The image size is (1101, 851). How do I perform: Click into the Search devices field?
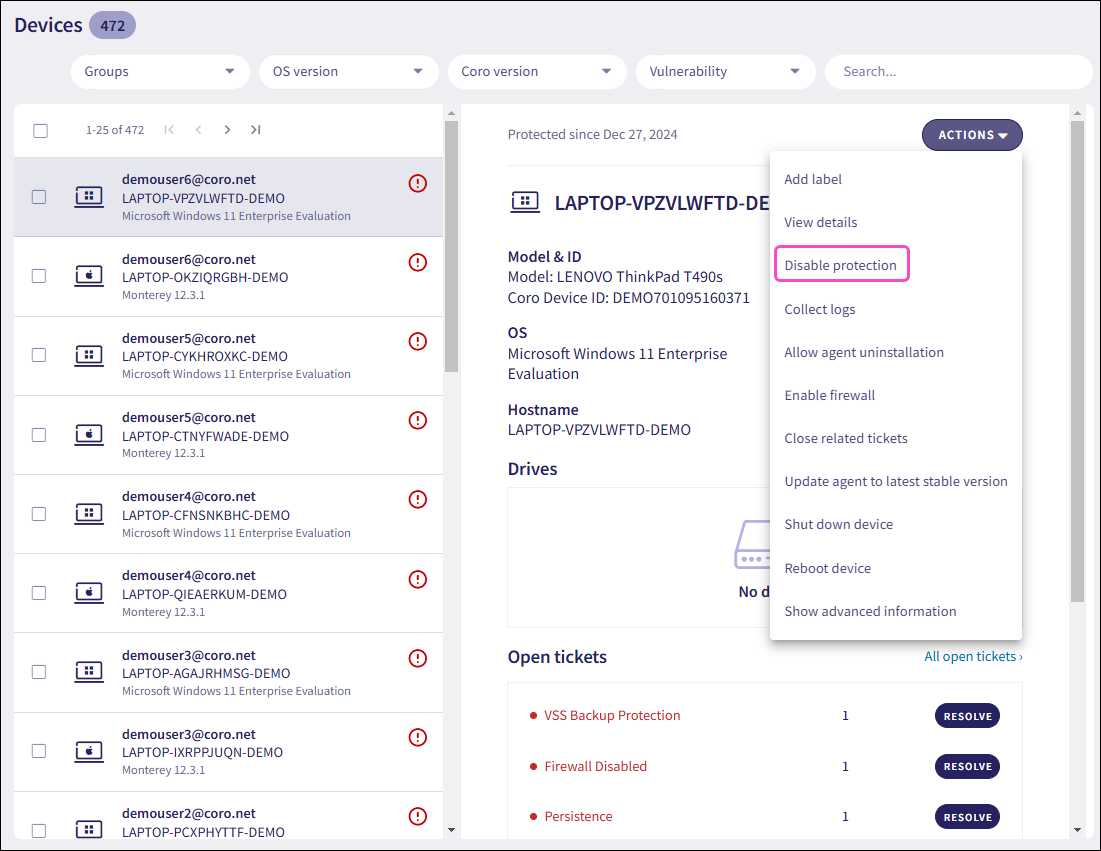click(x=956, y=72)
